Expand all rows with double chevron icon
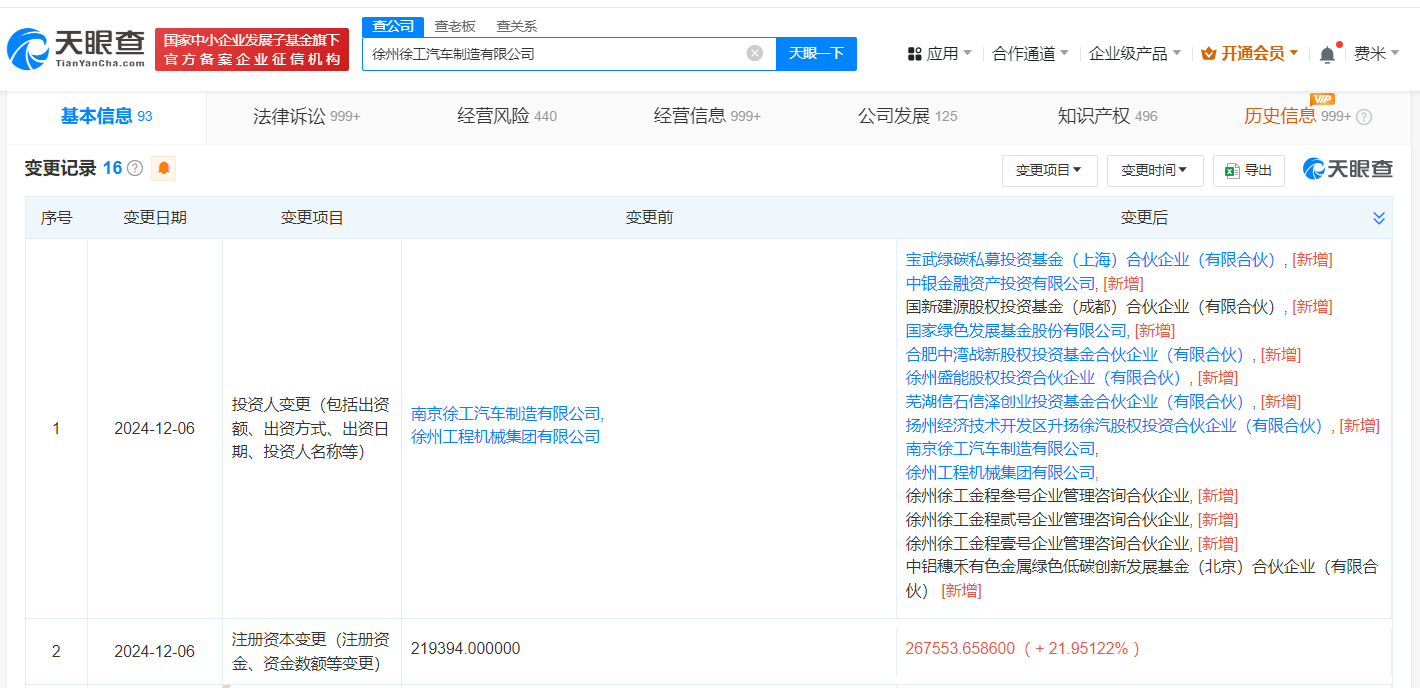The width and height of the screenshot is (1420, 688). [1379, 218]
